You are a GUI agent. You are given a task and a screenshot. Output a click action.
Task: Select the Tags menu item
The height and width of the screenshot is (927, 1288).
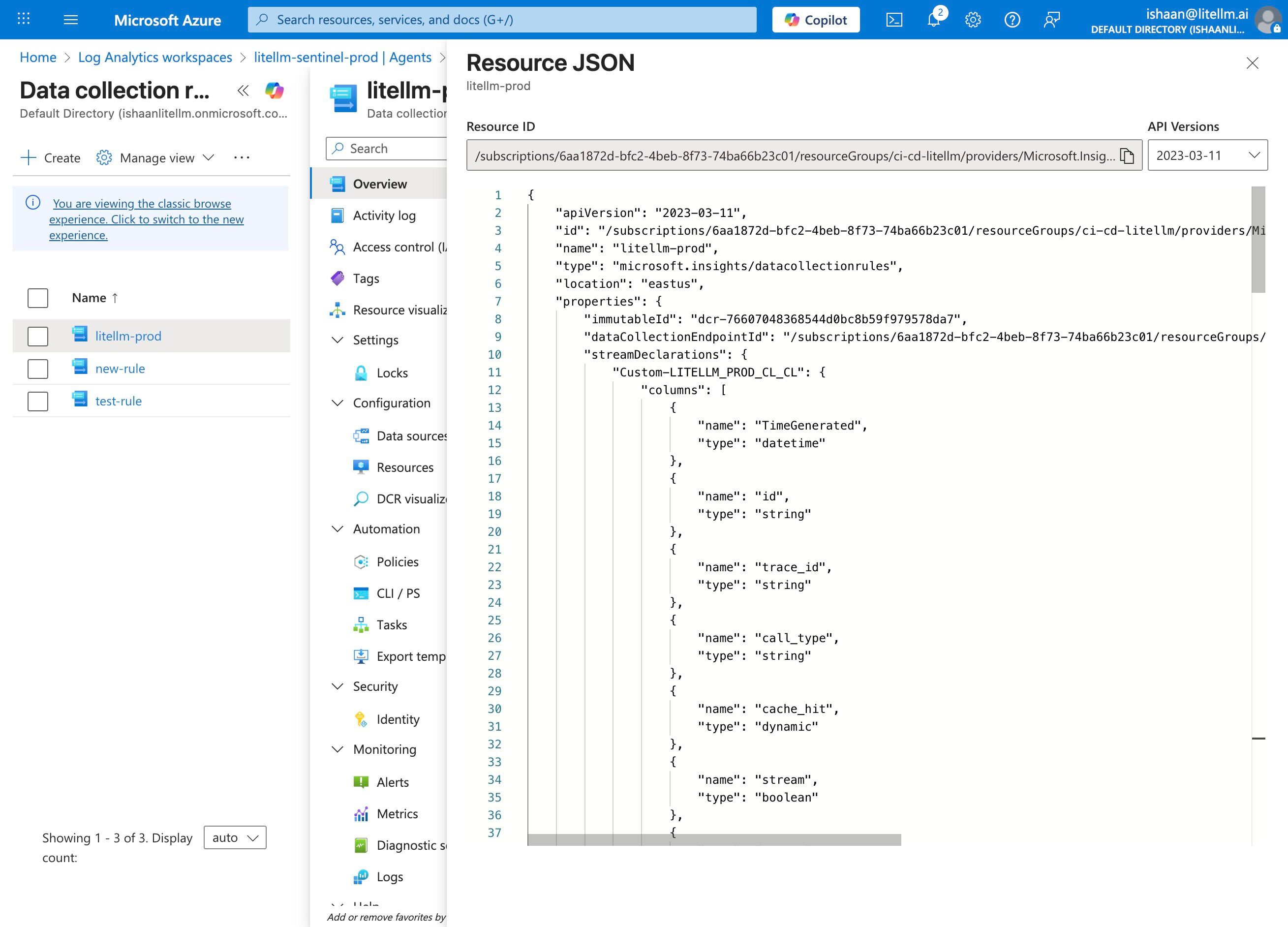[367, 278]
